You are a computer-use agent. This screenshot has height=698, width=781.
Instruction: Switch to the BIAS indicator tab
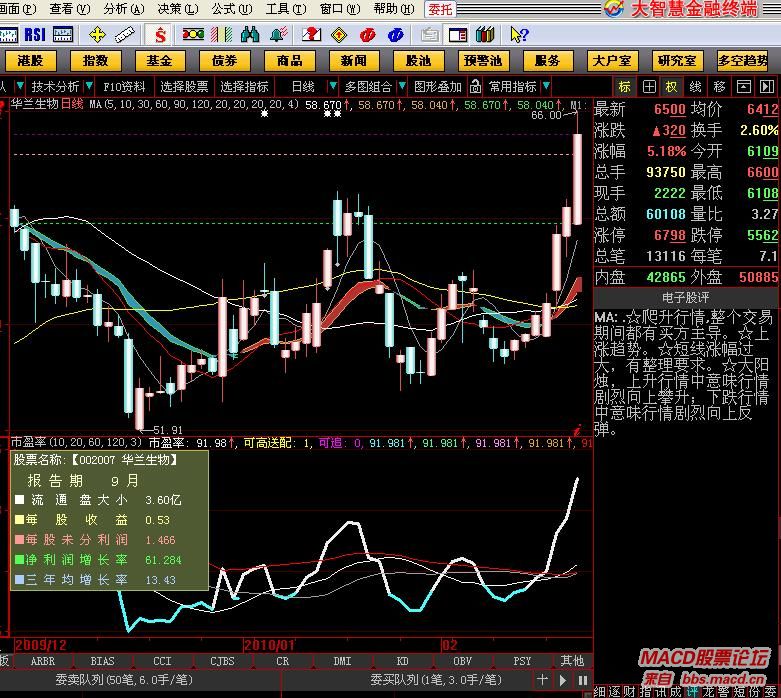[103, 661]
